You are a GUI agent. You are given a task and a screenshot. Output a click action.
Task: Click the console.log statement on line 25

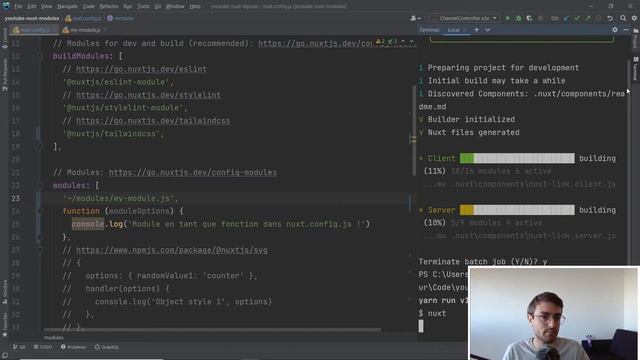[x=220, y=224]
